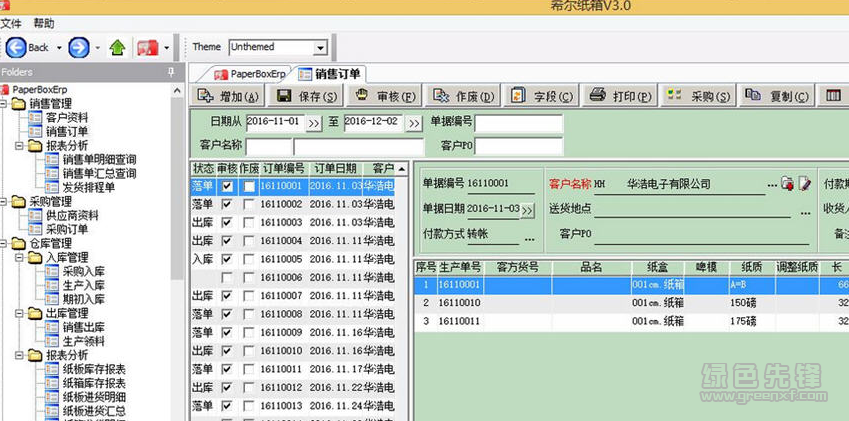Select order row 16110010

tap(292, 351)
